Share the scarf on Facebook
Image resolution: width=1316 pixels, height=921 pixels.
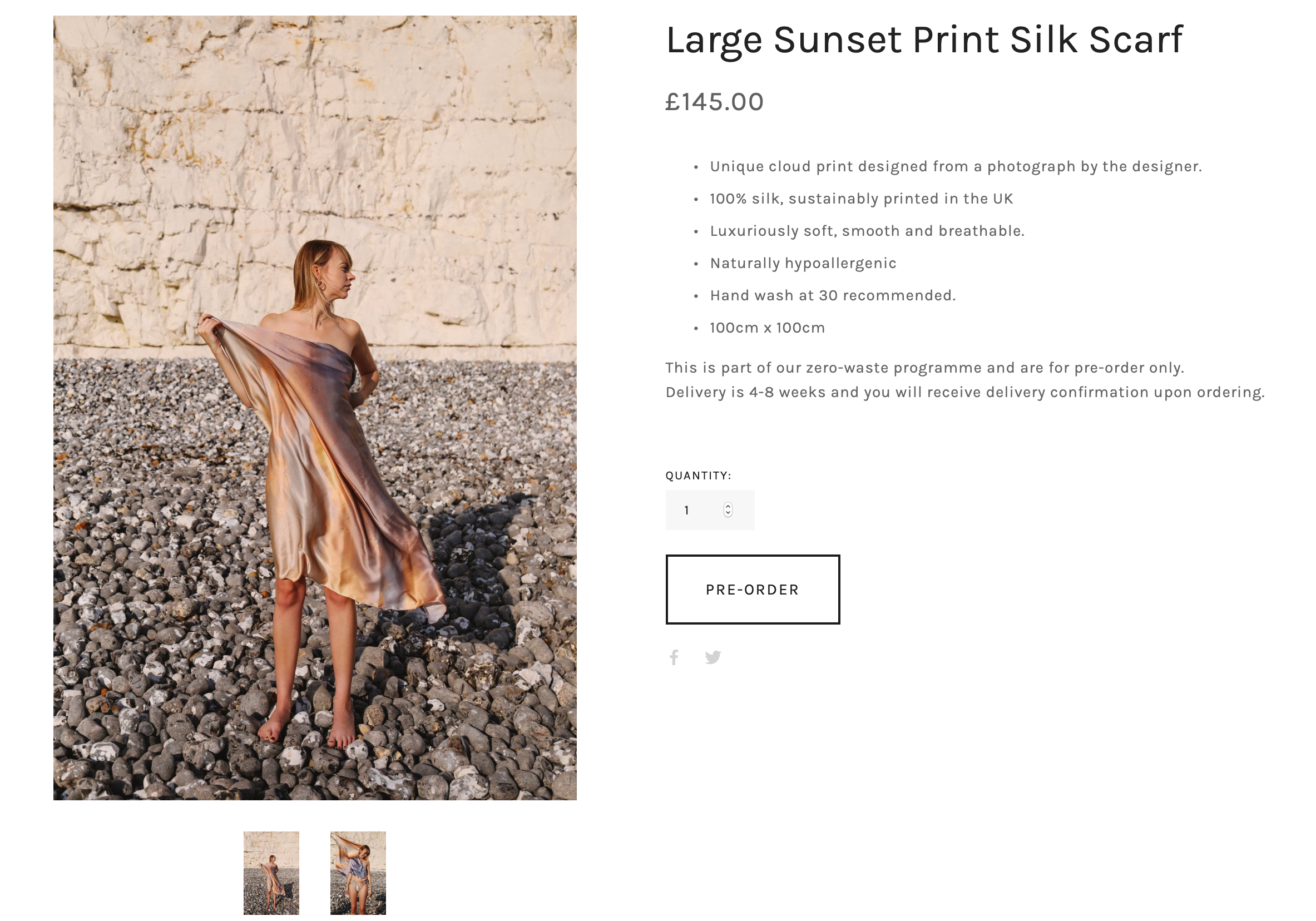[x=674, y=657]
